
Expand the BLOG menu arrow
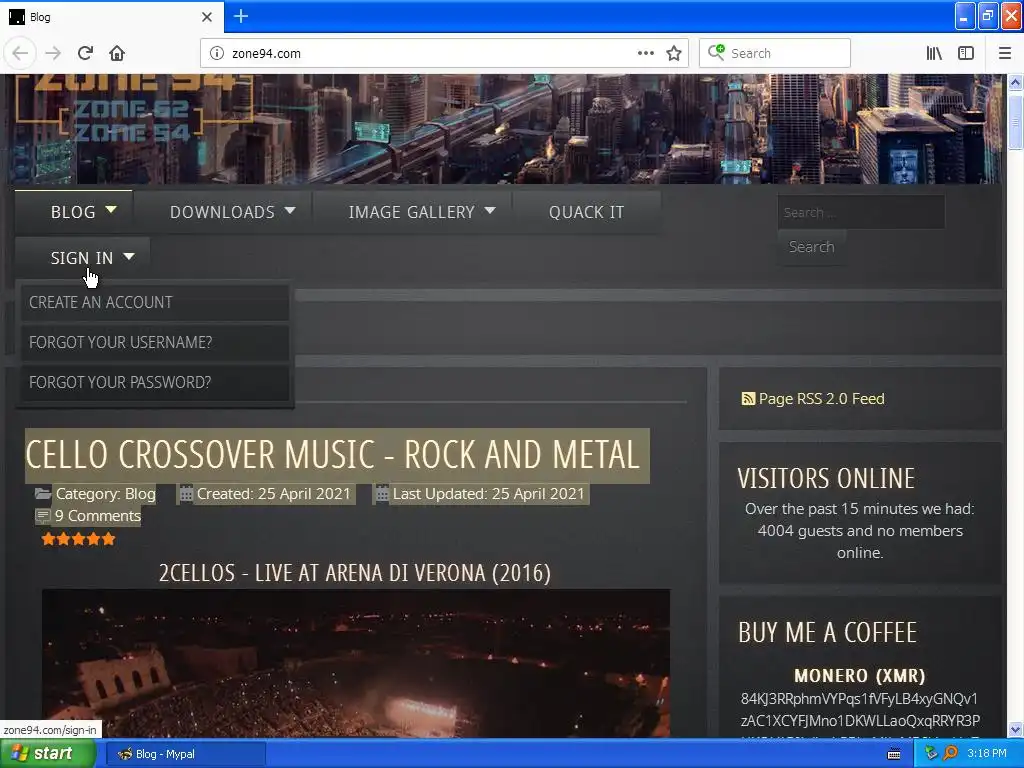[x=111, y=210]
